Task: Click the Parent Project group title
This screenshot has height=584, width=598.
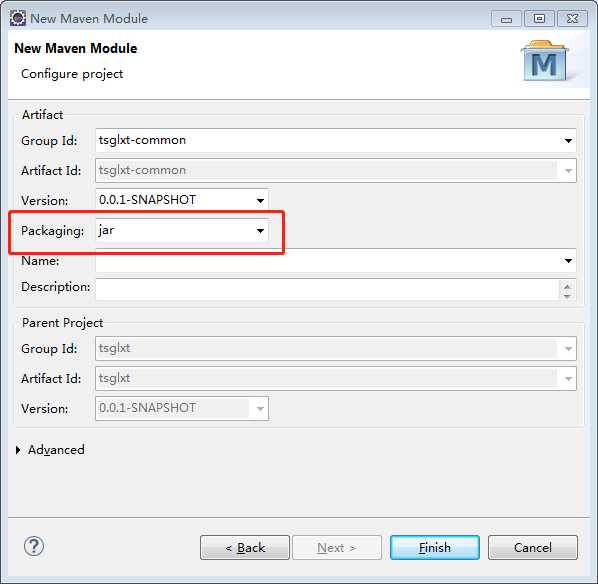Action: point(63,323)
